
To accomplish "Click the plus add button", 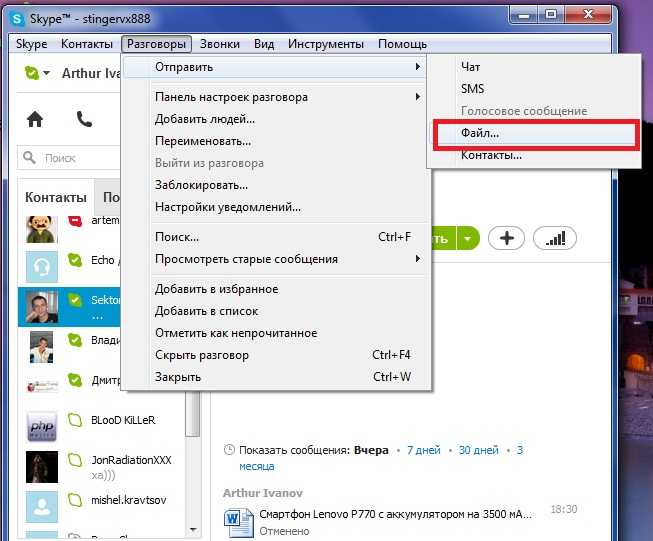I will pos(506,238).
